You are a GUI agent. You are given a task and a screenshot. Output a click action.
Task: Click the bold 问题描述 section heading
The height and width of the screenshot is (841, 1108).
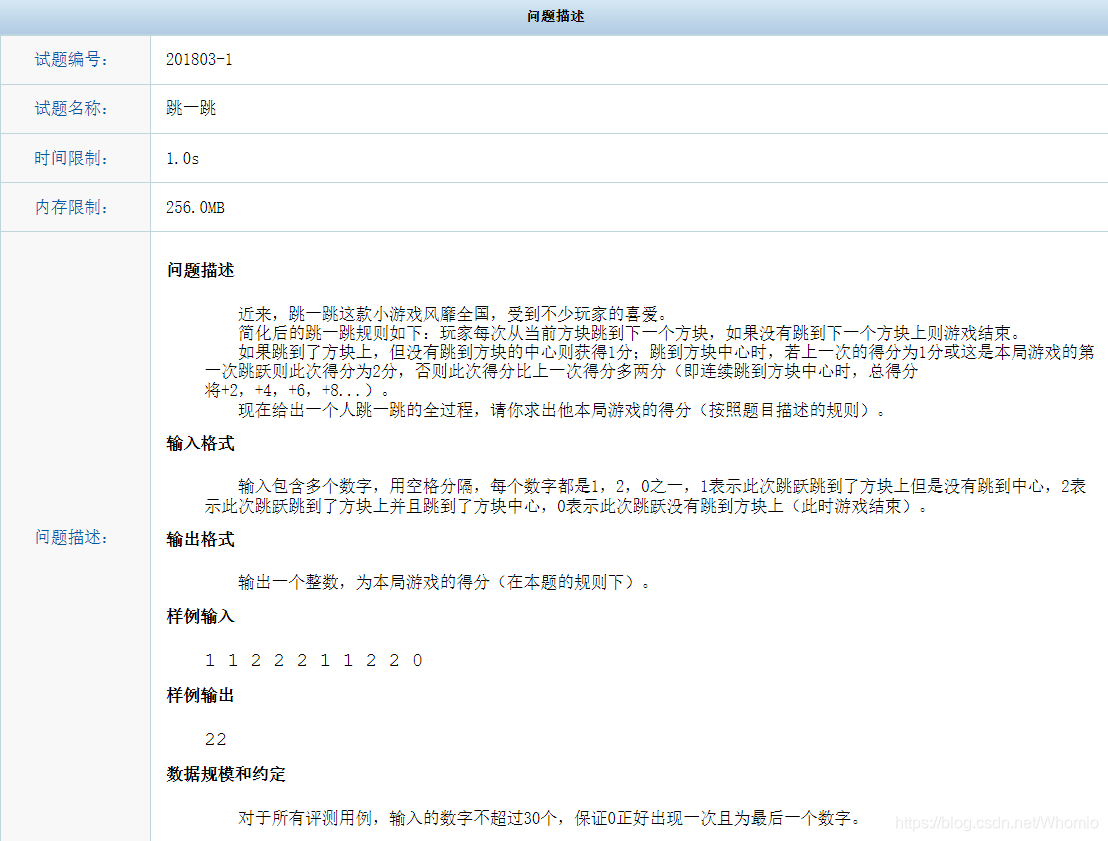201,270
